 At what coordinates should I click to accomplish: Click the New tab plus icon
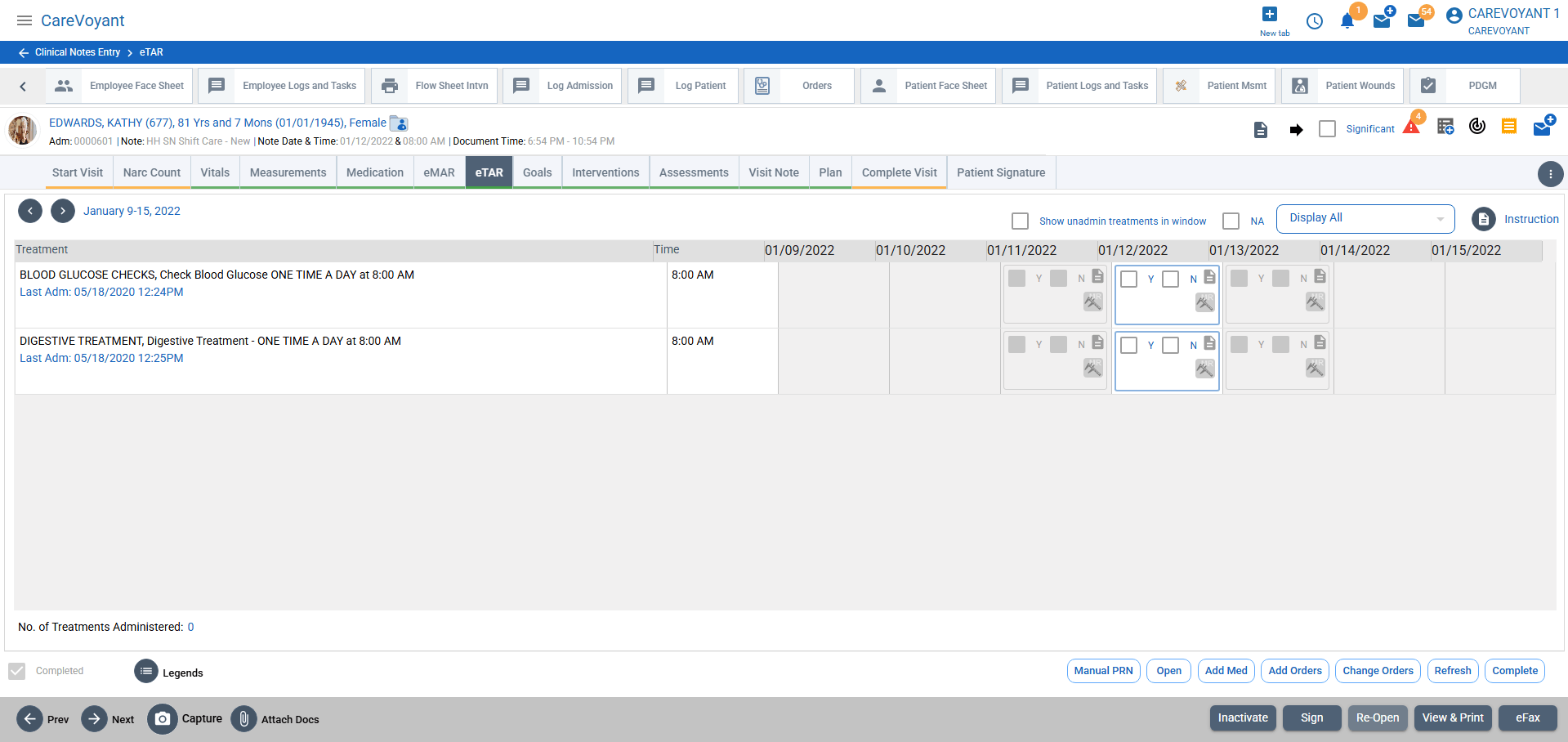click(x=1269, y=14)
